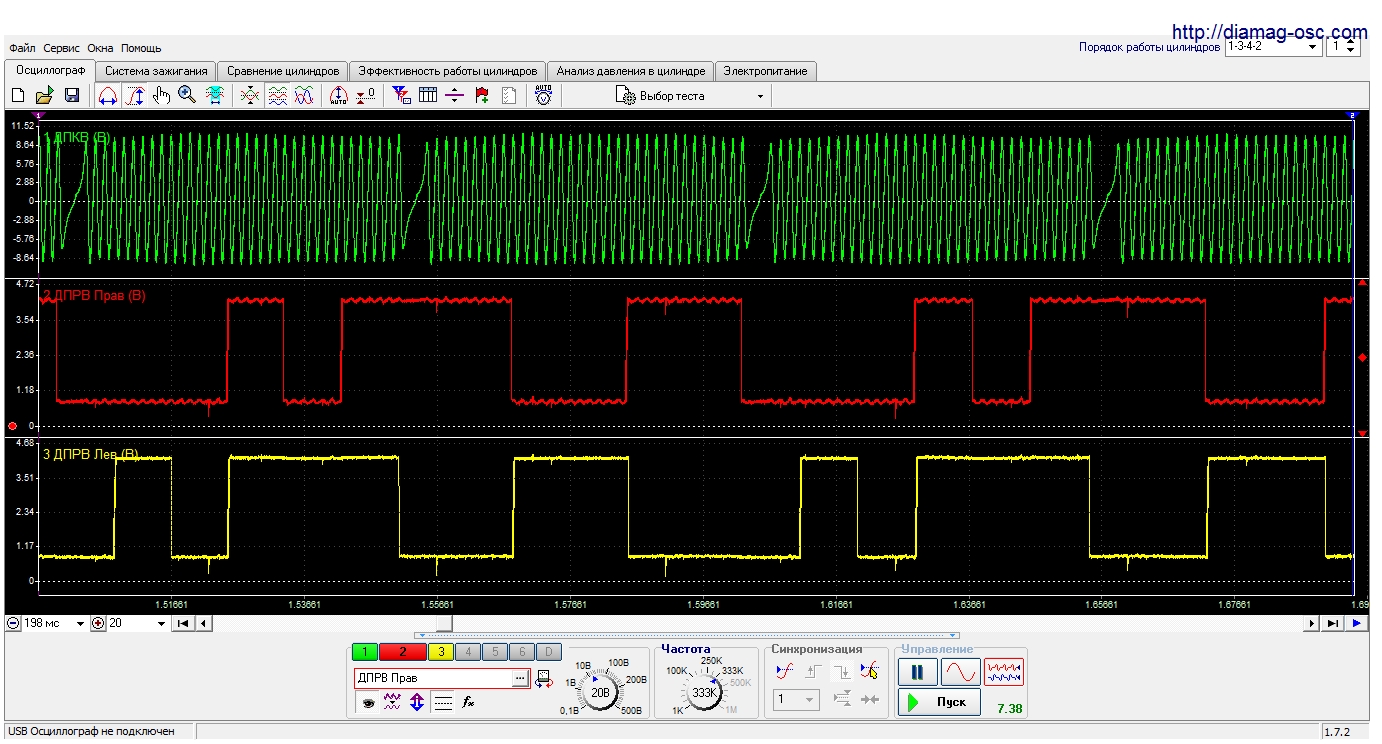Click the minus zoom out time button
Screen dimensions: 1382x744
point(13,623)
